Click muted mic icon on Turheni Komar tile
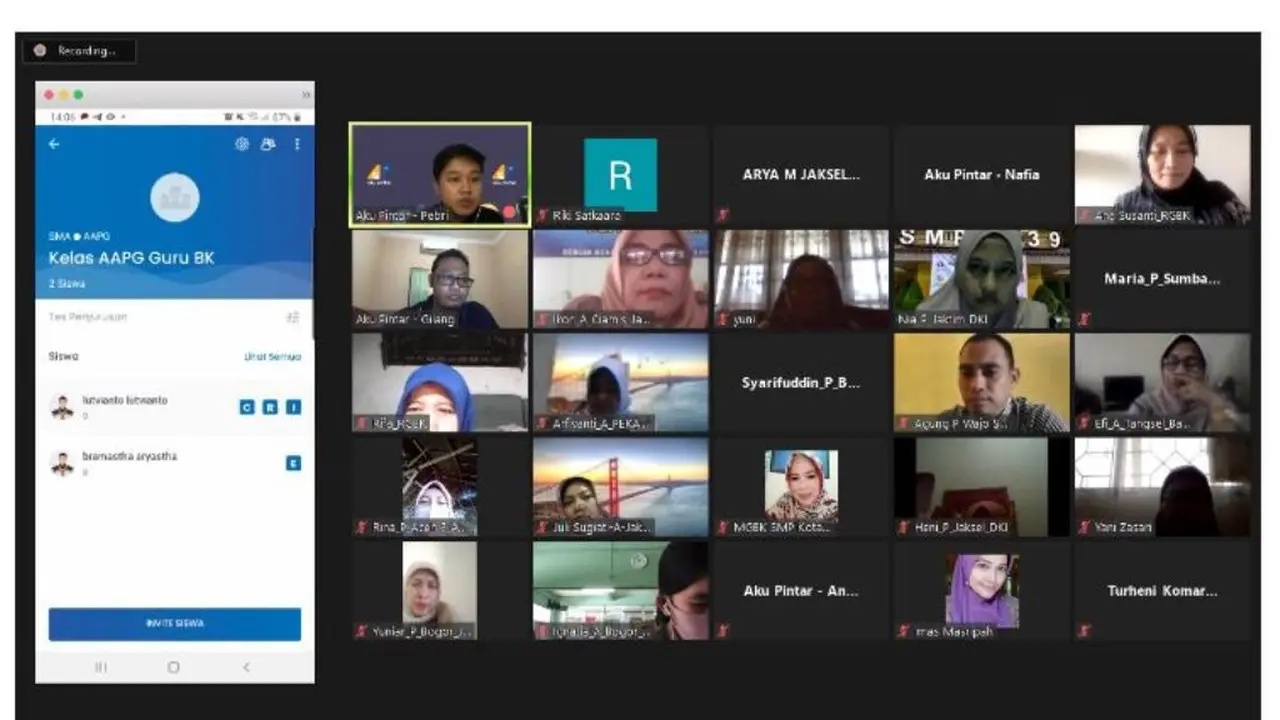The width and height of the screenshot is (1280, 720). click(1085, 631)
